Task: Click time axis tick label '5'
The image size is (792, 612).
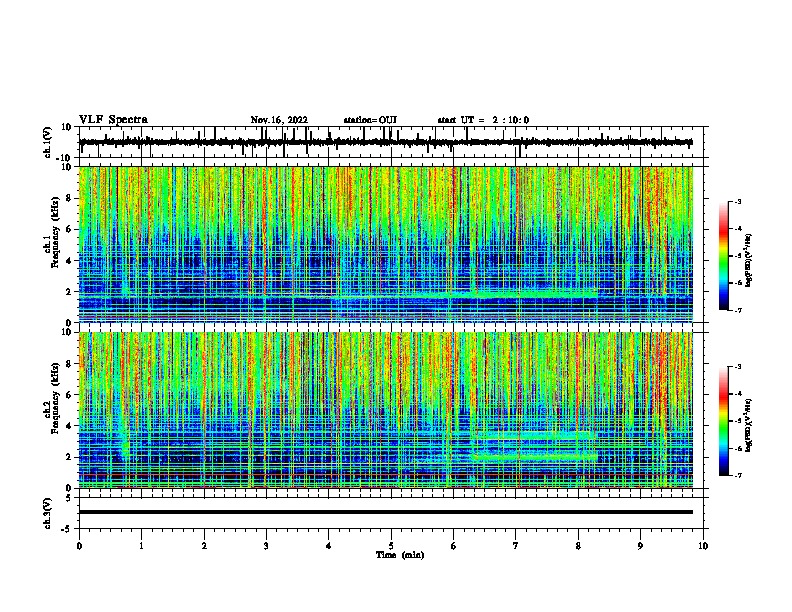Action: click(391, 546)
